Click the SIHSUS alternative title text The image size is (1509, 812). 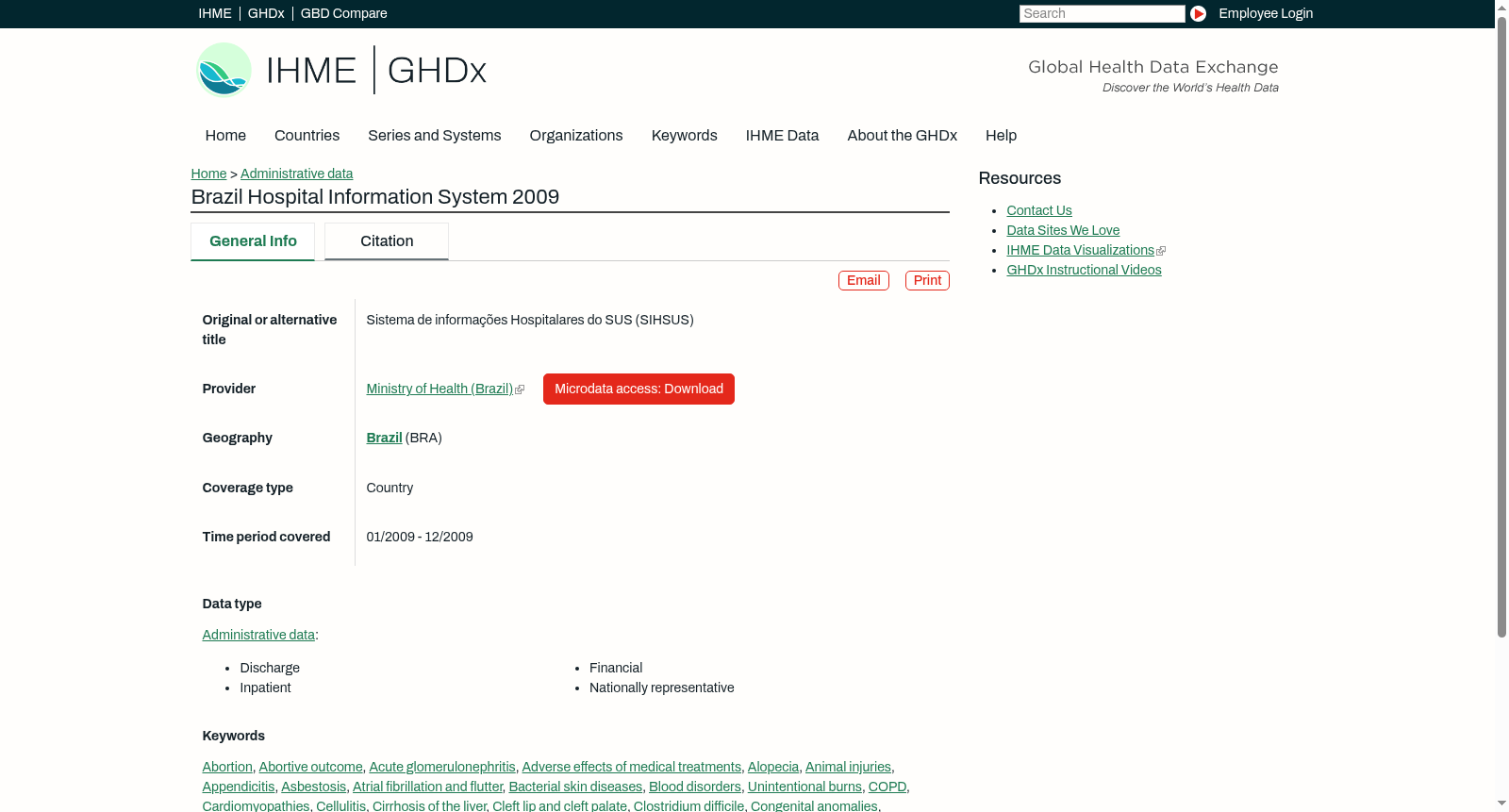(530, 320)
